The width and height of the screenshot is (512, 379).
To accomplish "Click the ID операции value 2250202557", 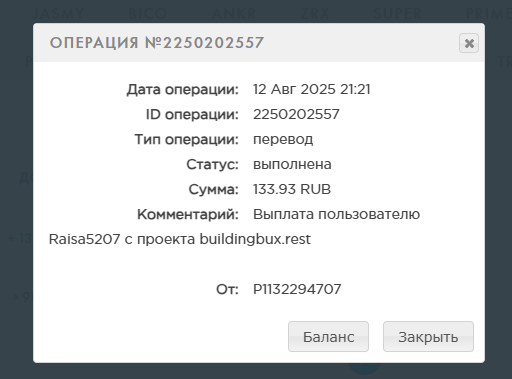I will [296, 114].
